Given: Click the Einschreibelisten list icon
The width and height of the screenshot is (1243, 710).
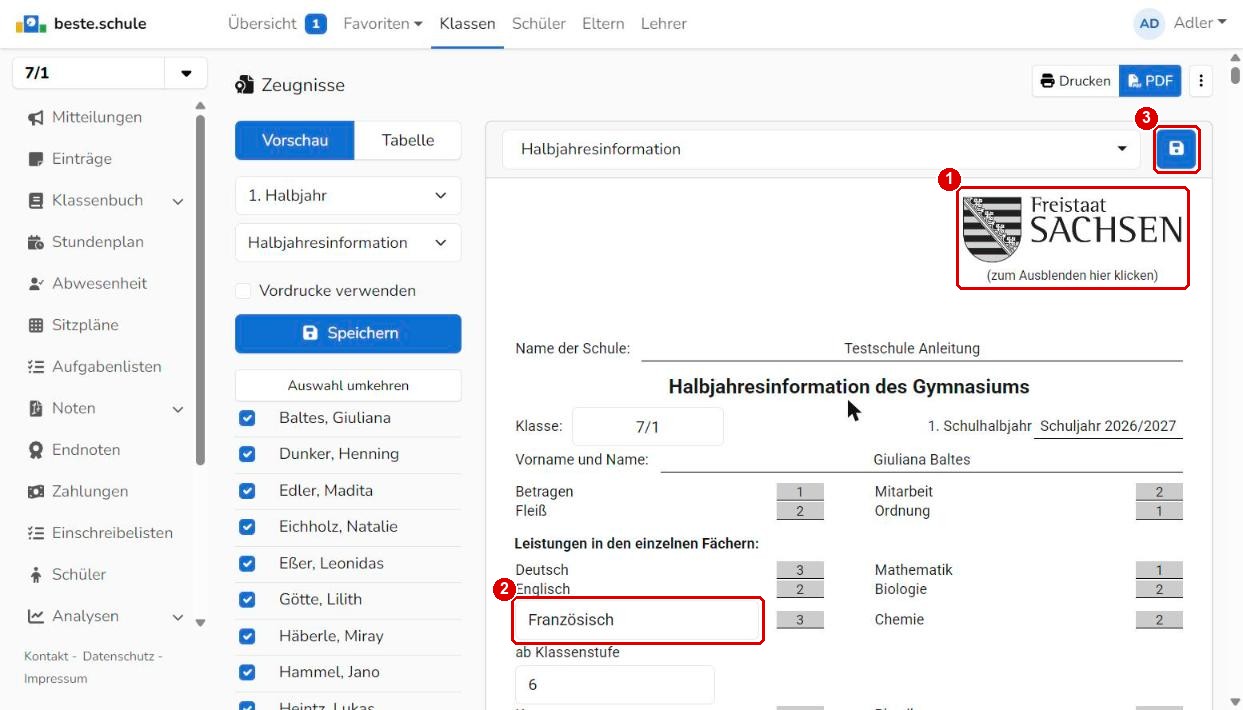Looking at the screenshot, I should 36,533.
